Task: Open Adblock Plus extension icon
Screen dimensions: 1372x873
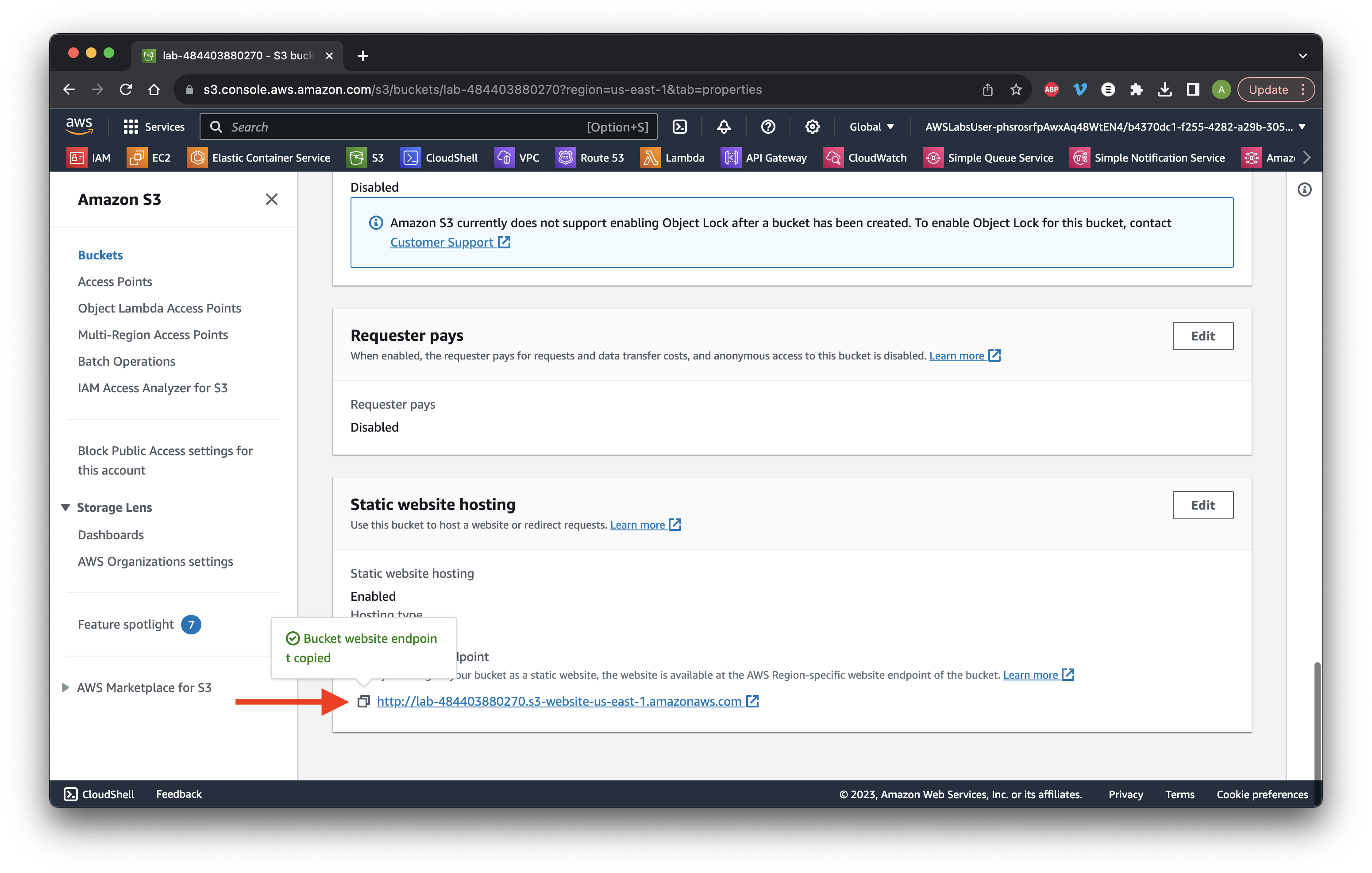Action: point(1051,89)
